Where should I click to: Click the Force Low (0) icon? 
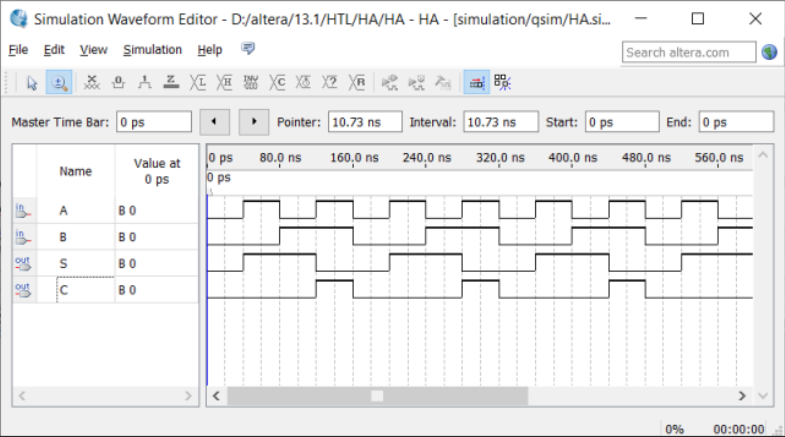coord(119,83)
